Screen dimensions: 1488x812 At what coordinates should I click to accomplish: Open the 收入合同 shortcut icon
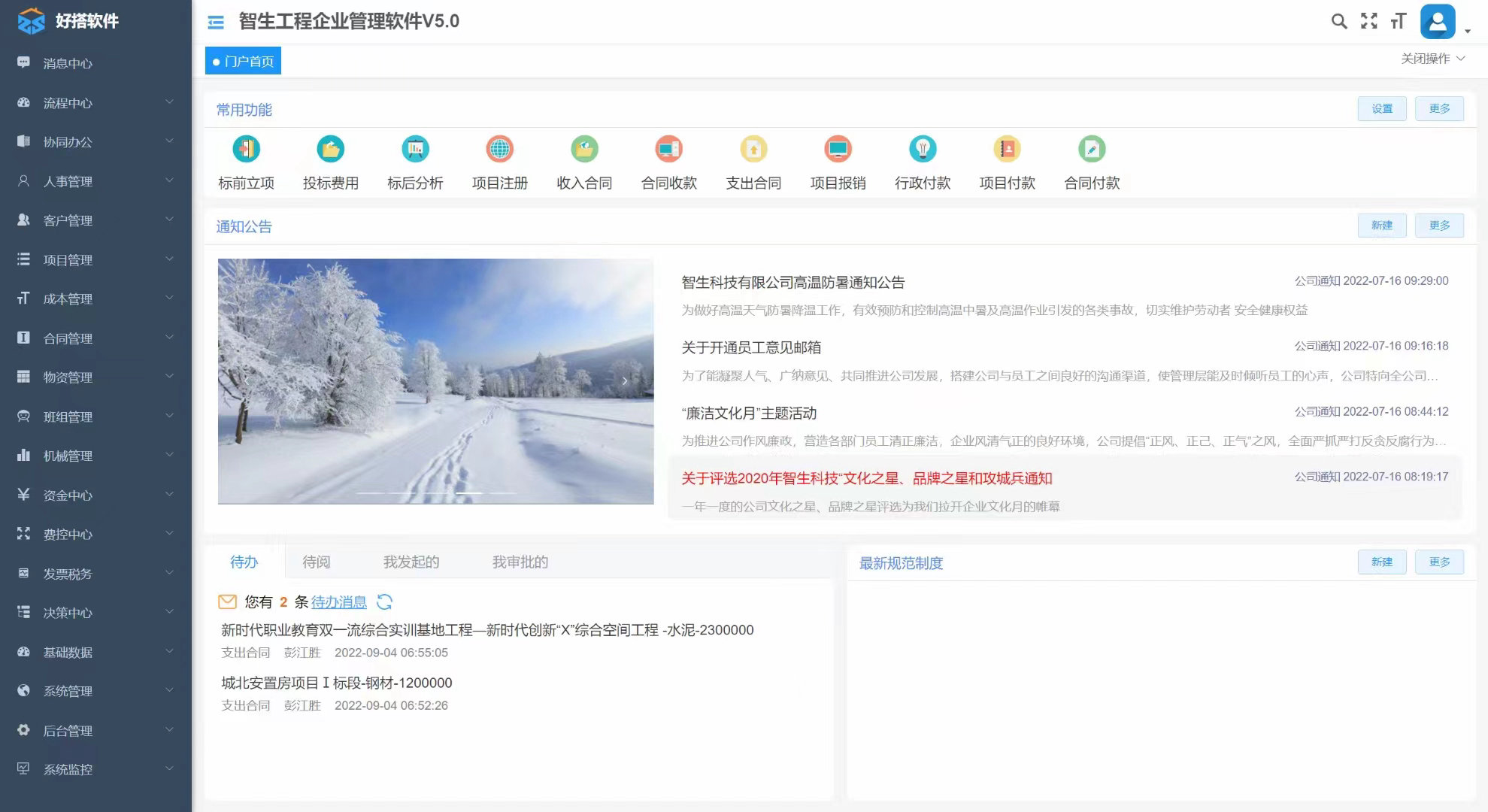(x=584, y=149)
